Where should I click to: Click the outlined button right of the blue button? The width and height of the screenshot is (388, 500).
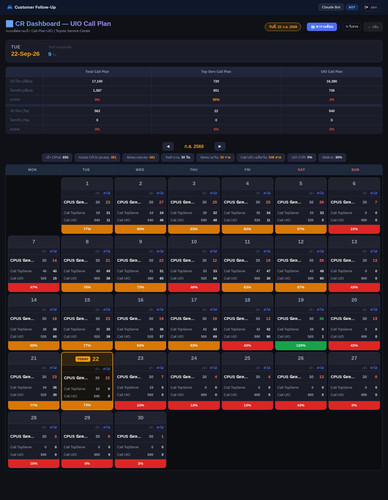point(351,27)
